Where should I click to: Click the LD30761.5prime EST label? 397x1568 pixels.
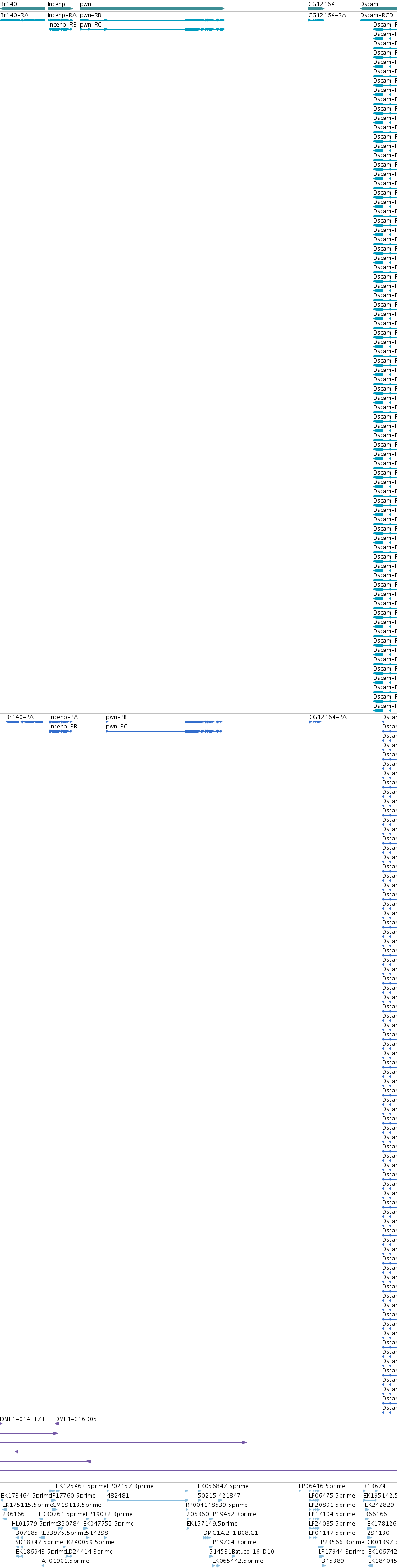click(62, 1514)
